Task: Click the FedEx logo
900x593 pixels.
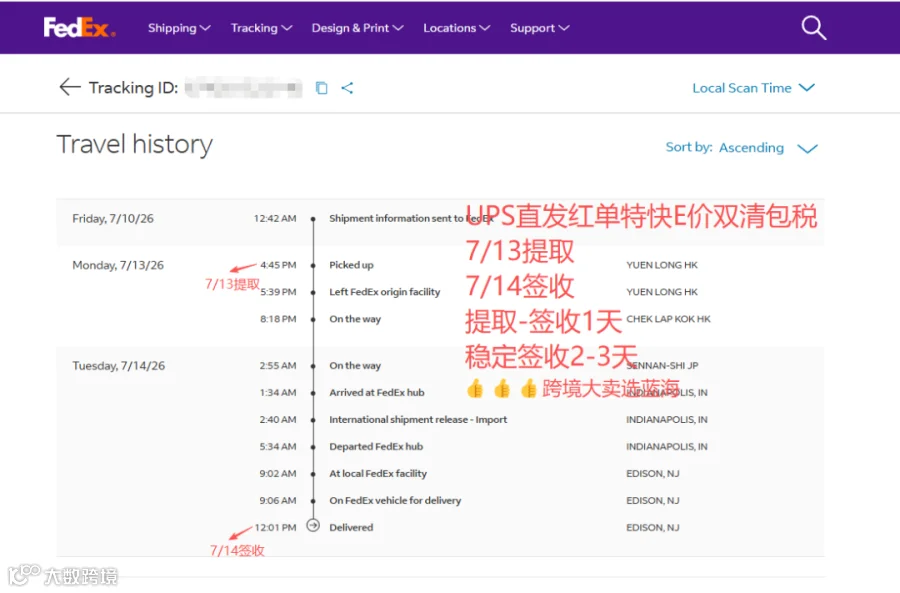Action: pos(79,28)
